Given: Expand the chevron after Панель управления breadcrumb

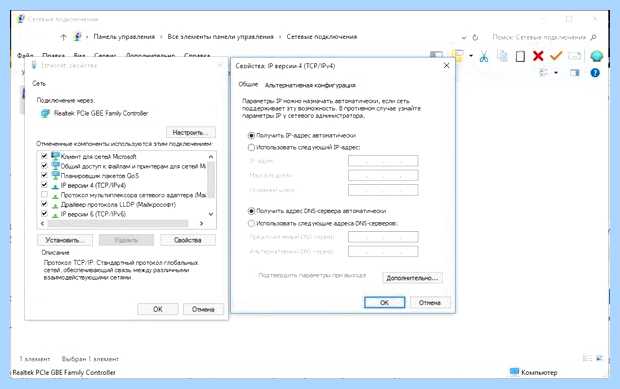Looking at the screenshot, I should (161, 37).
